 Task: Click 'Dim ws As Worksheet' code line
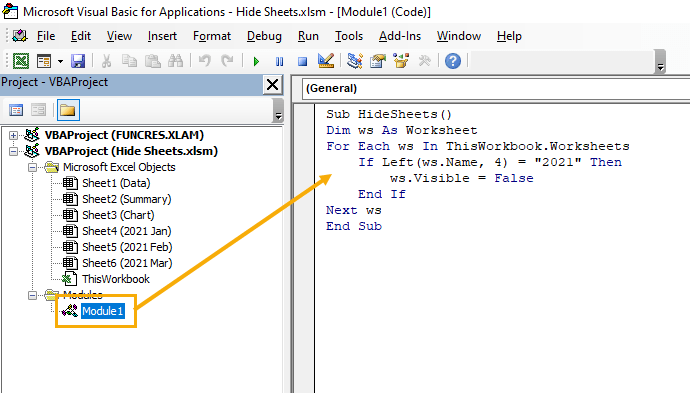[x=402, y=130]
